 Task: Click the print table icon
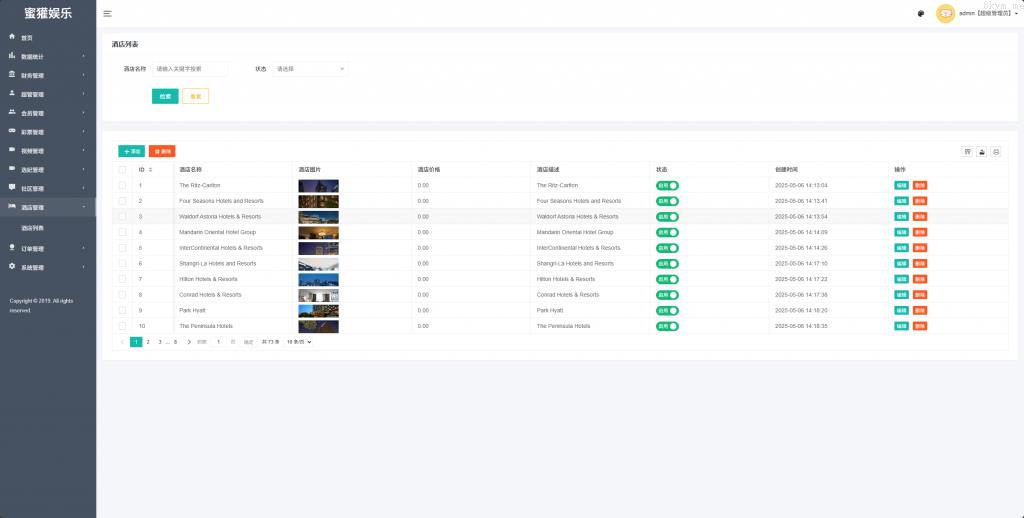click(x=995, y=151)
